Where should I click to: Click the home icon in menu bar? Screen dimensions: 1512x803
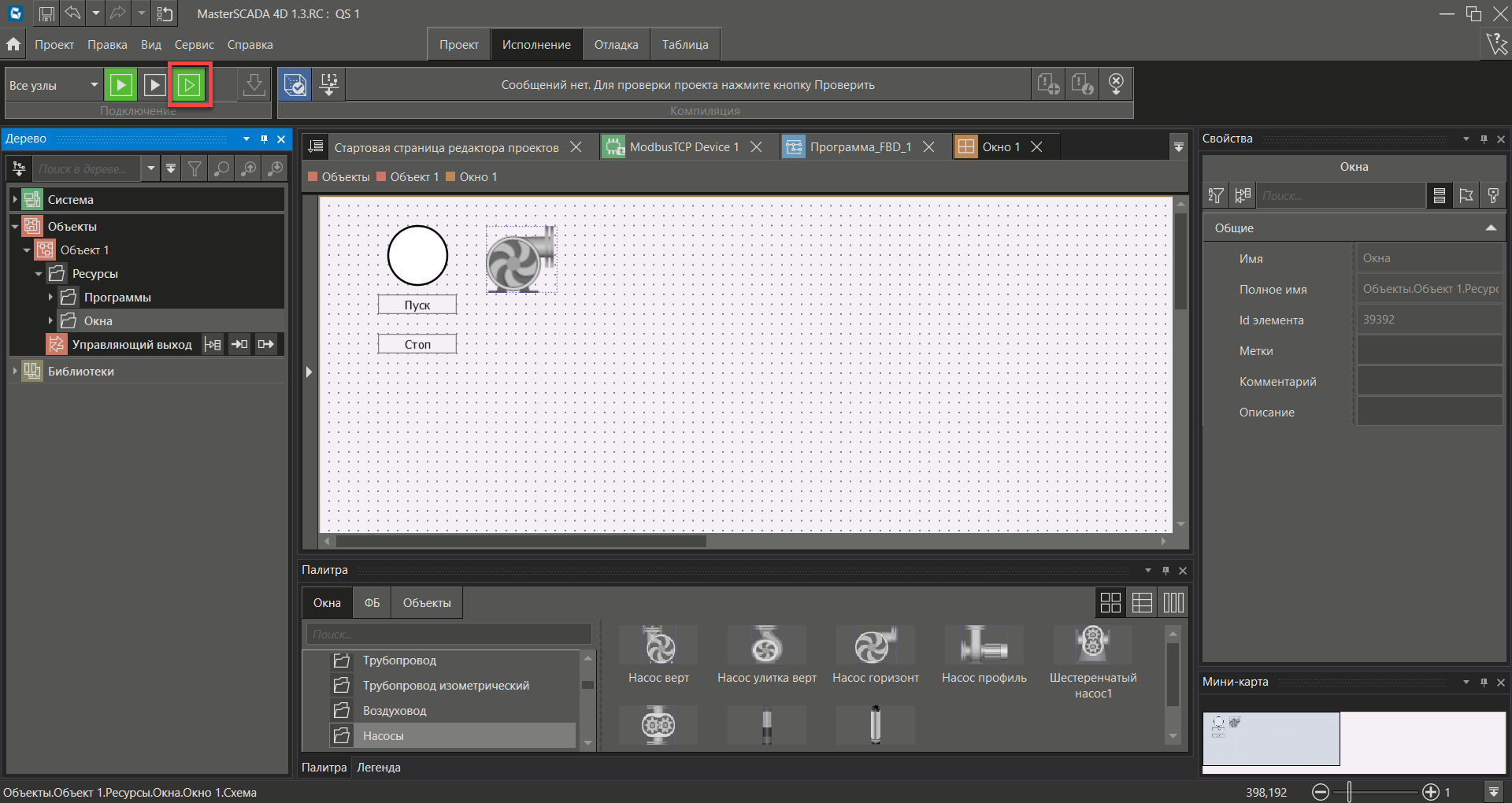point(13,45)
